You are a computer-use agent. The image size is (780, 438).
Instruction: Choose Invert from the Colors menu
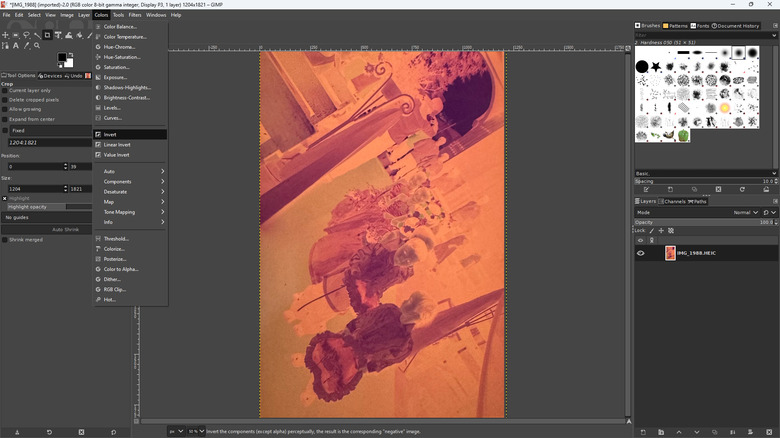click(110, 134)
